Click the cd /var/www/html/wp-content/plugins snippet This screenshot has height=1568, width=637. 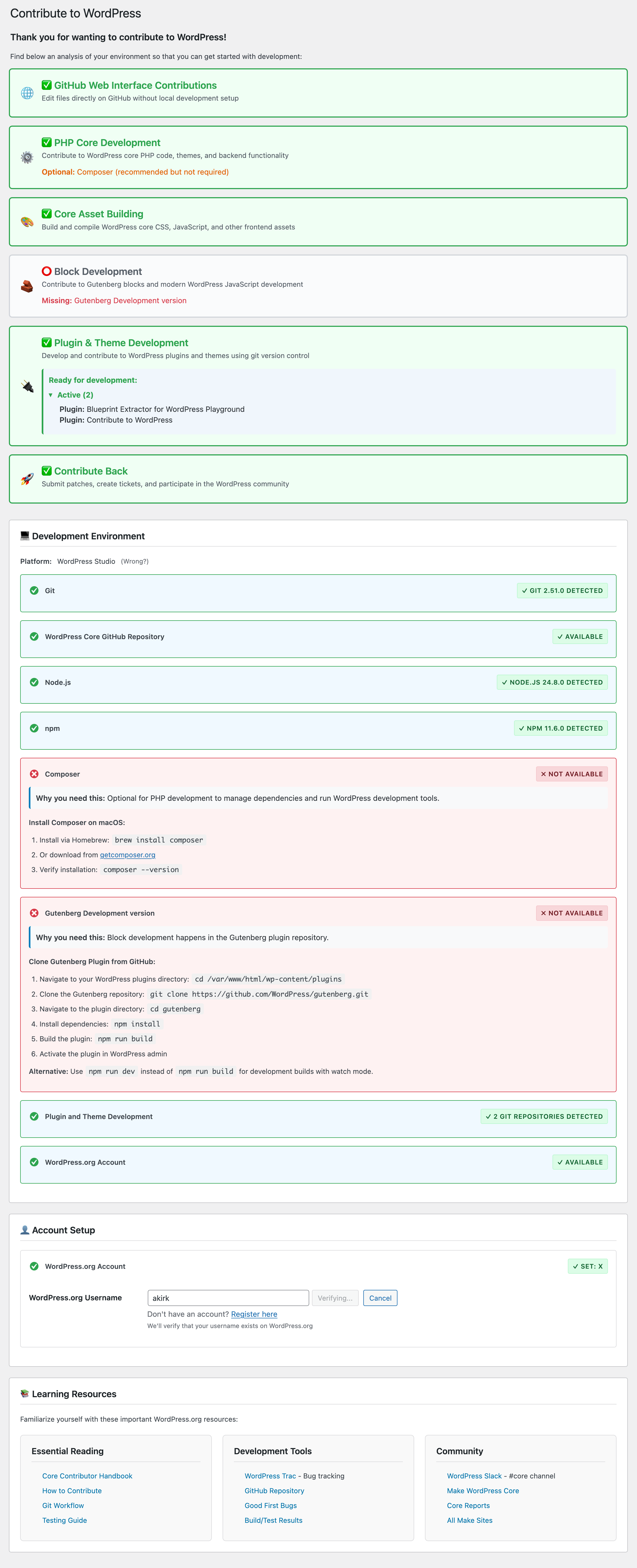(268, 979)
